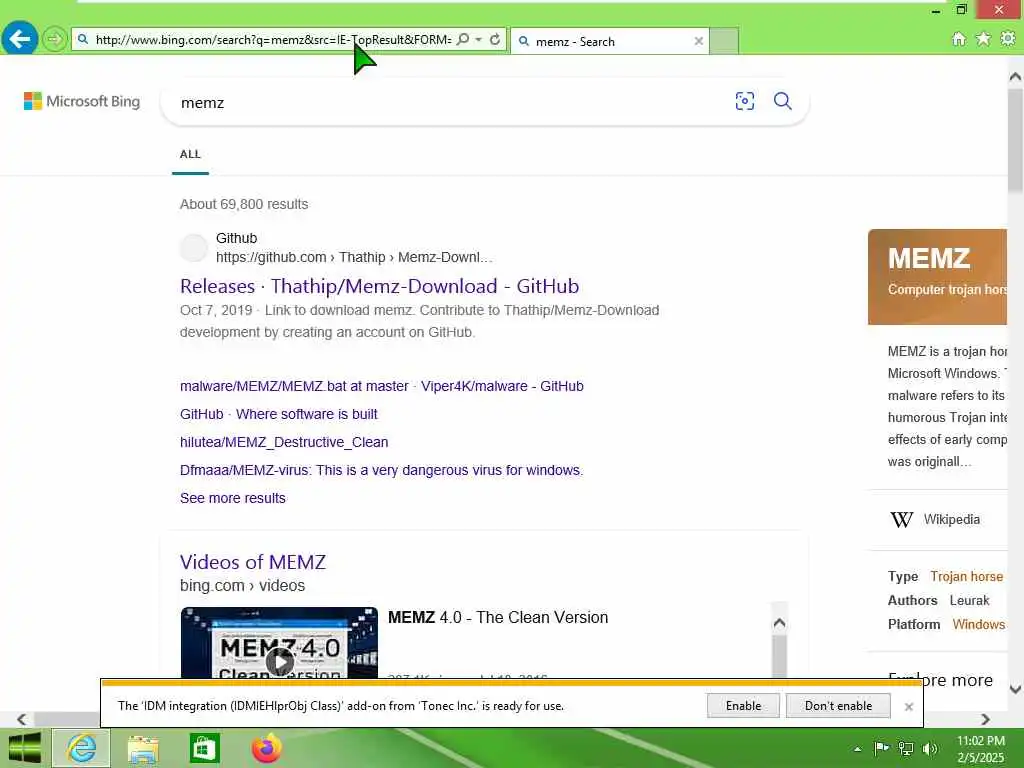Click Enable on the IDM add-on bar

[743, 706]
